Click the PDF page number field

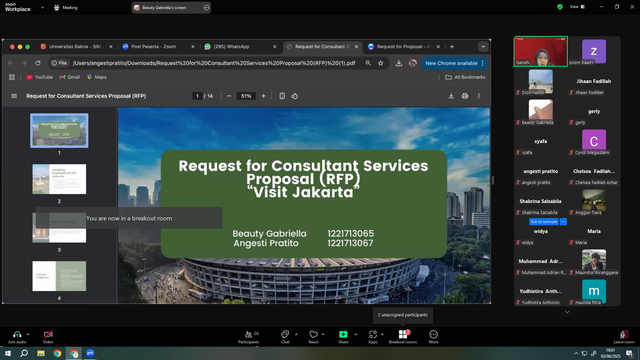tap(197, 96)
